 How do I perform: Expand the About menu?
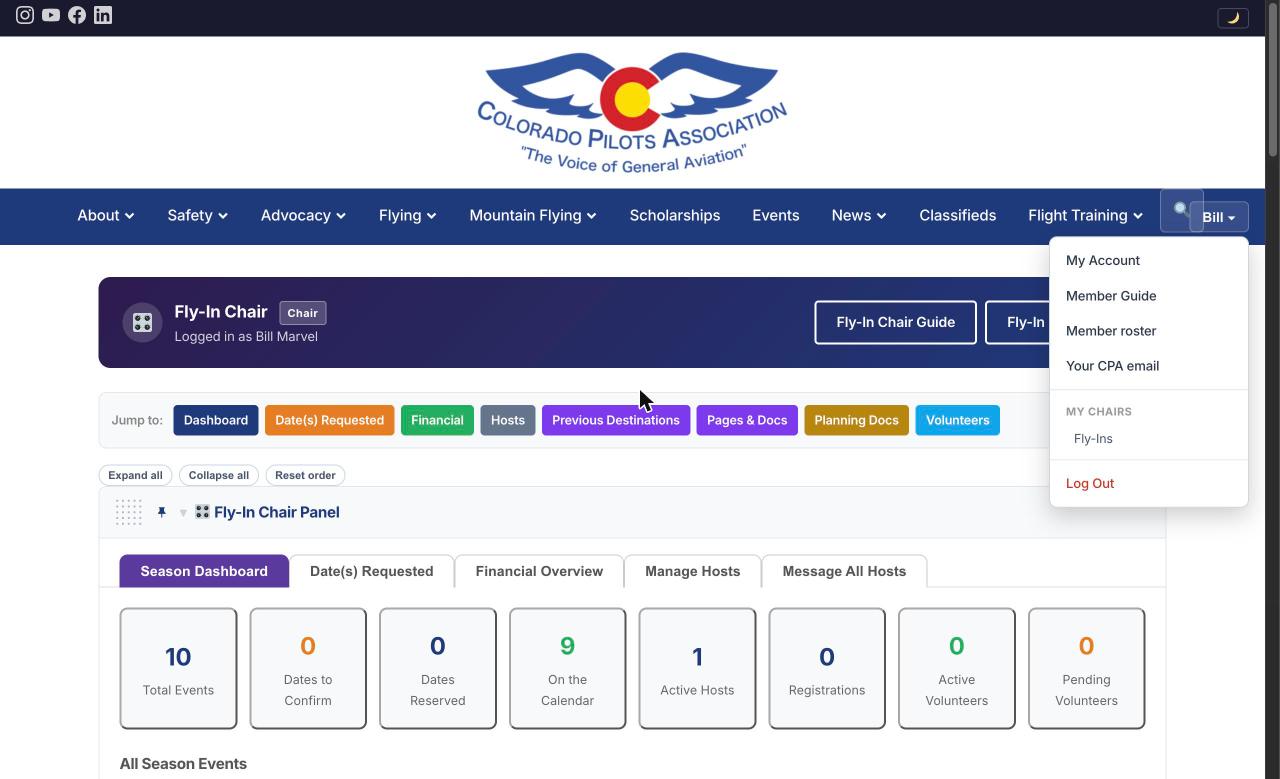(x=106, y=215)
